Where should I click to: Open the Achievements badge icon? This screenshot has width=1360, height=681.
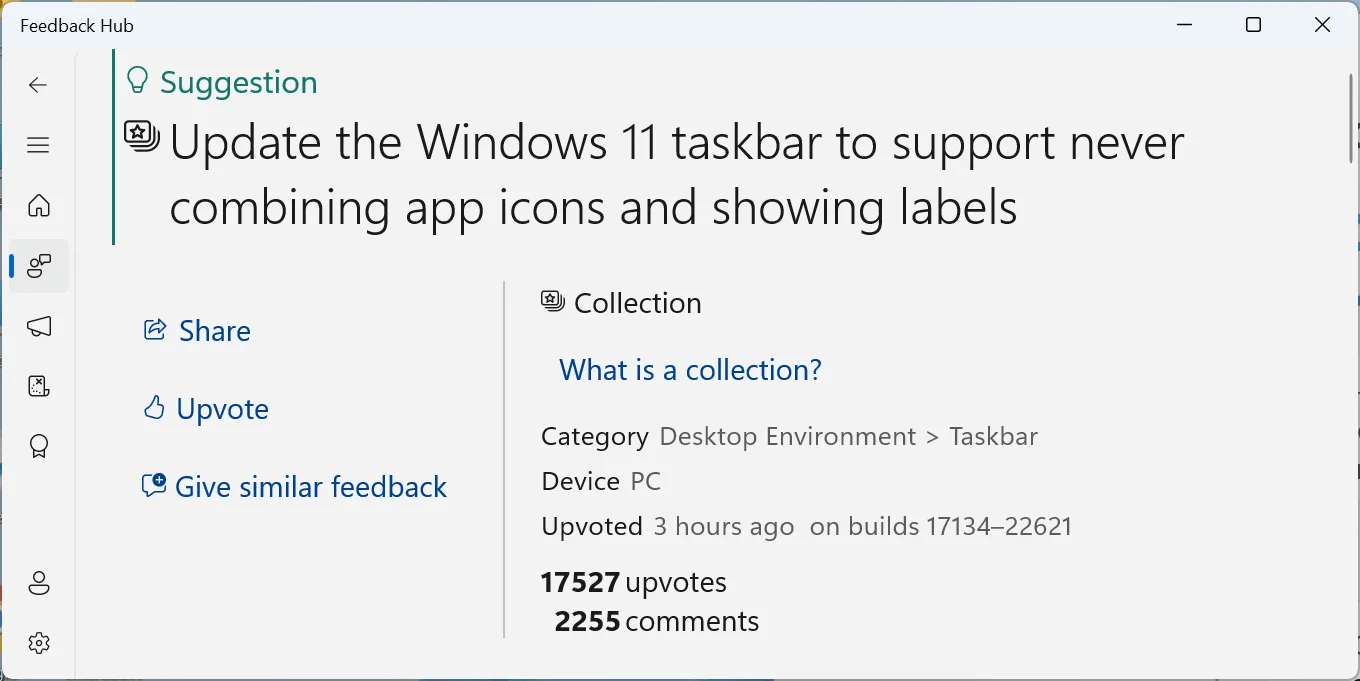tap(38, 446)
